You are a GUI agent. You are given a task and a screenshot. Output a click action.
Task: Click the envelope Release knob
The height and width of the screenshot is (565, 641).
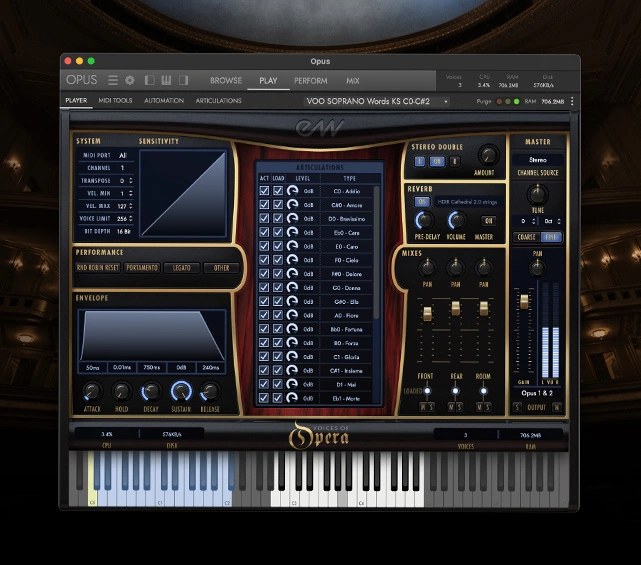tap(210, 391)
